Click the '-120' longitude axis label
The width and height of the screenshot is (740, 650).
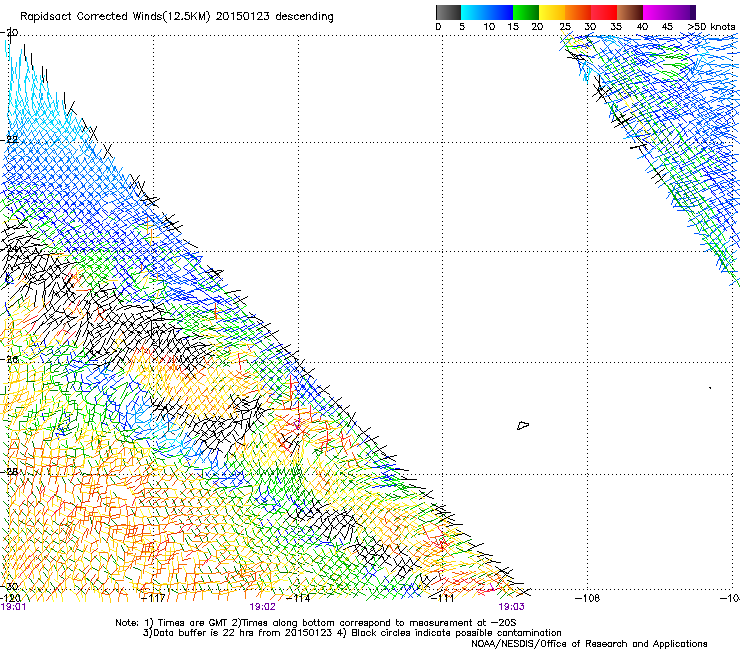click(10, 598)
